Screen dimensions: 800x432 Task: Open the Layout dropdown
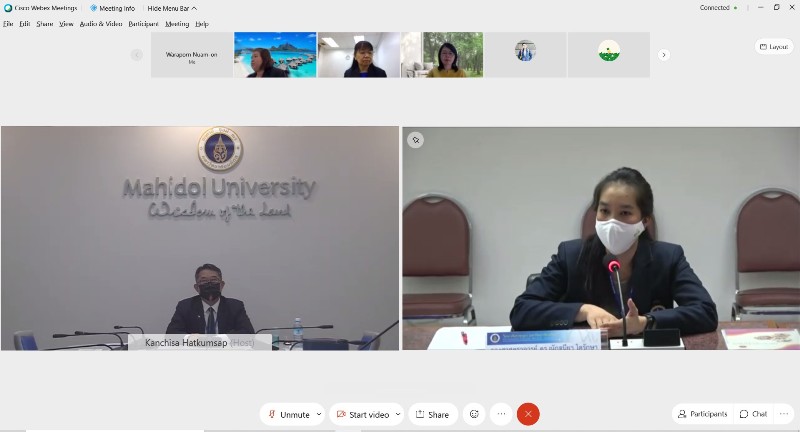(774, 47)
